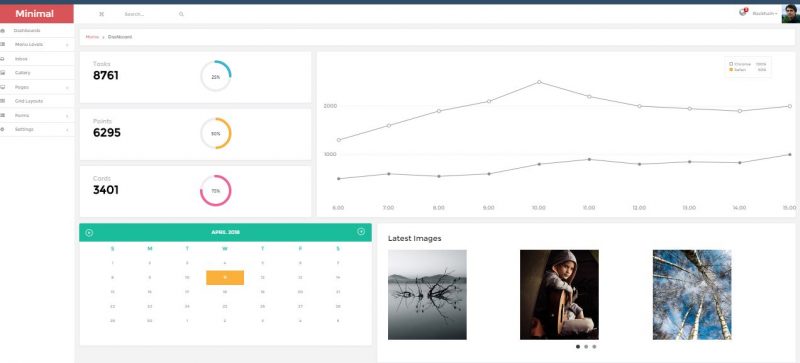Select calendar date 14
The width and height of the screenshot is (800, 363).
tap(338, 278)
